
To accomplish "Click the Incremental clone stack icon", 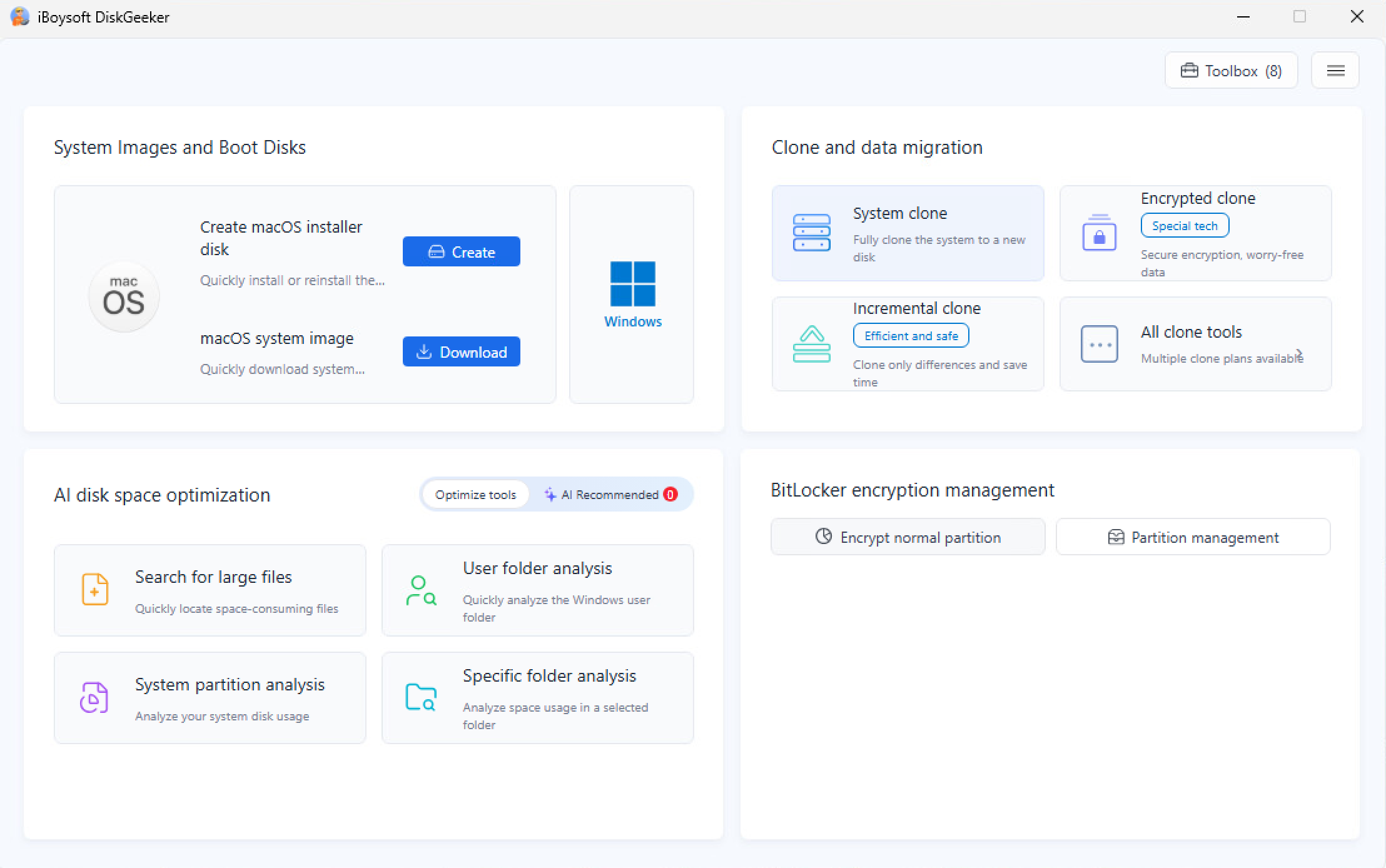I will click(x=811, y=344).
